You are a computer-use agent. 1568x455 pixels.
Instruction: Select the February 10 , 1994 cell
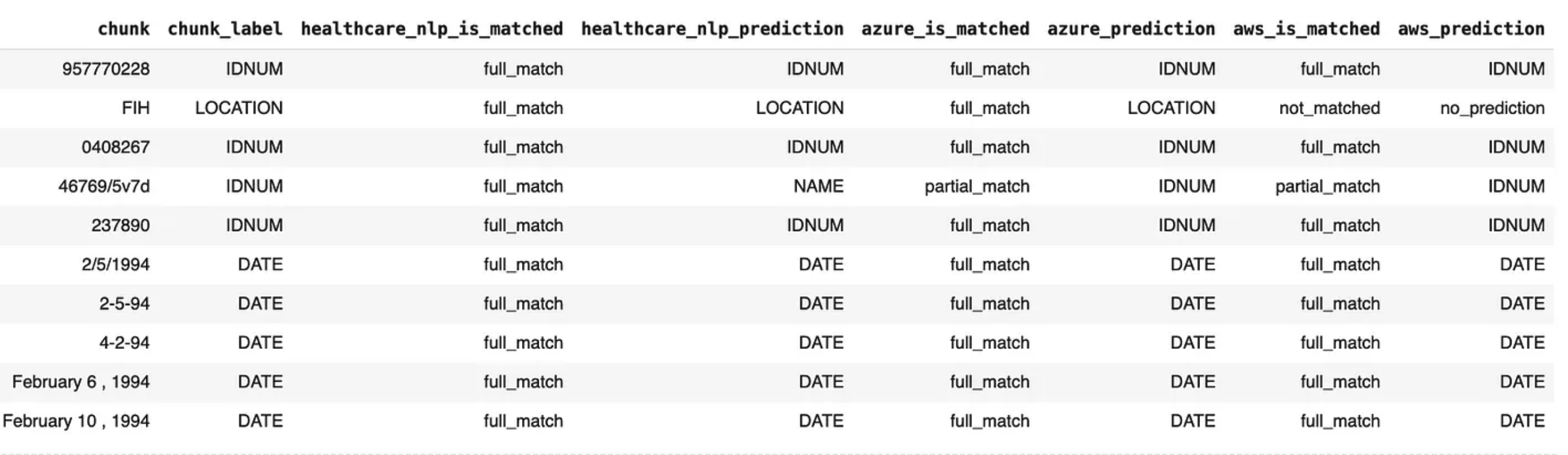coord(76,421)
